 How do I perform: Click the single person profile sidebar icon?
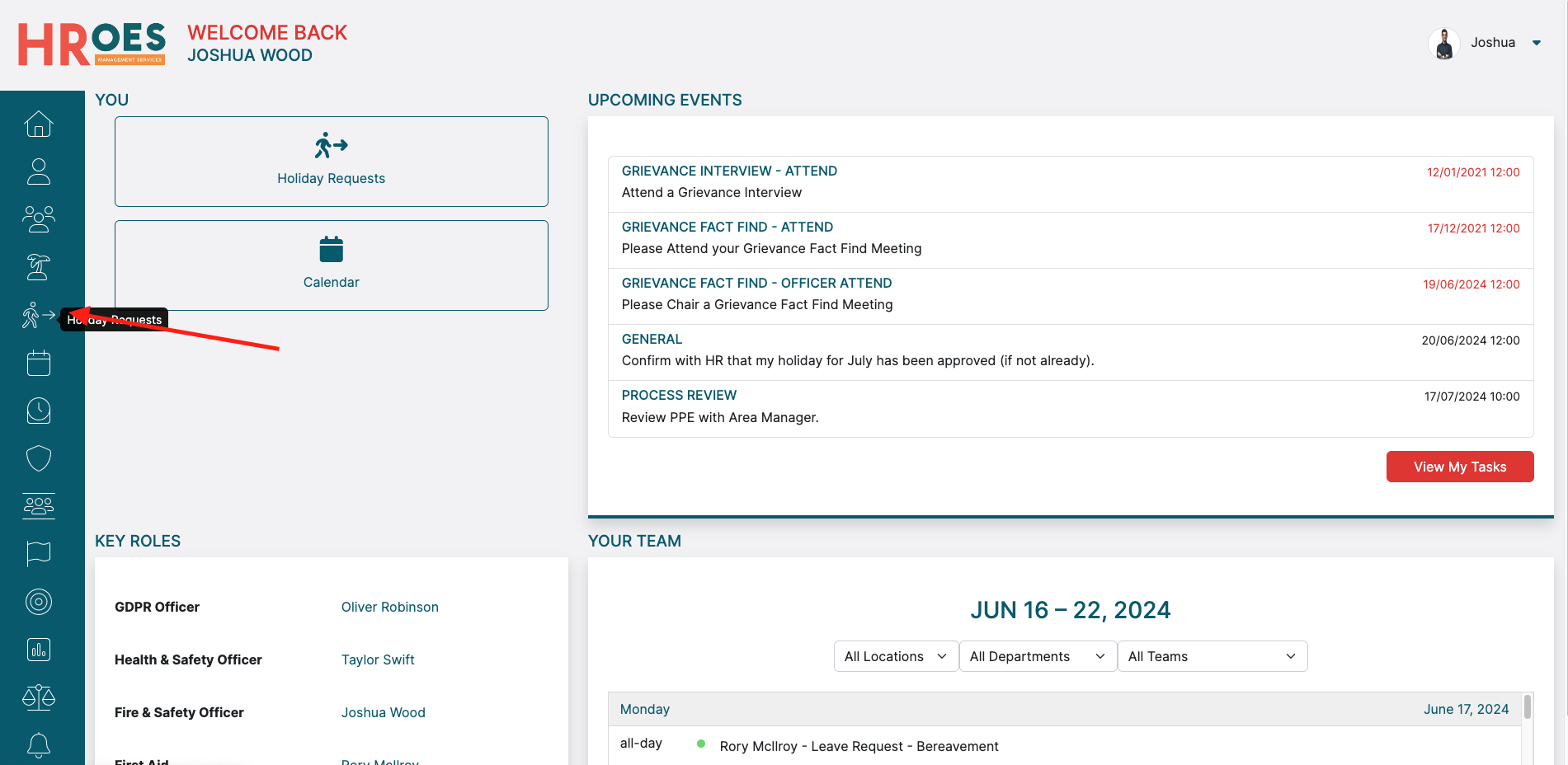(x=39, y=171)
